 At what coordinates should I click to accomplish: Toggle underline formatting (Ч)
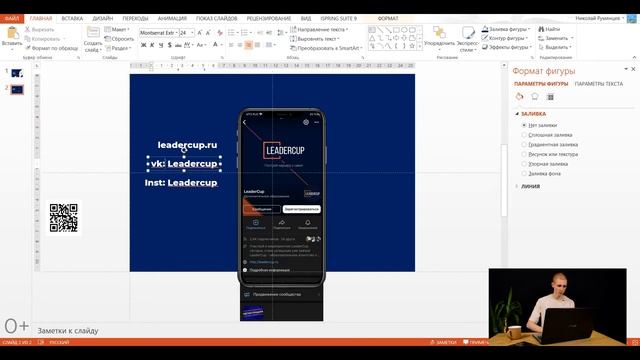pyautogui.click(x=161, y=45)
